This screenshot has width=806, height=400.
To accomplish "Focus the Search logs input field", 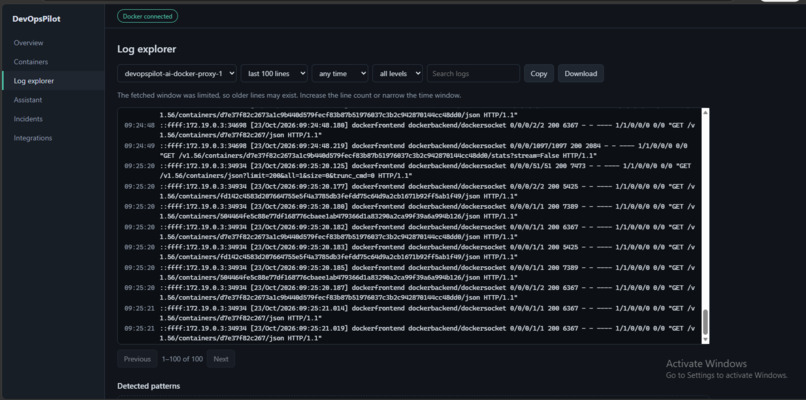I will (473, 74).
